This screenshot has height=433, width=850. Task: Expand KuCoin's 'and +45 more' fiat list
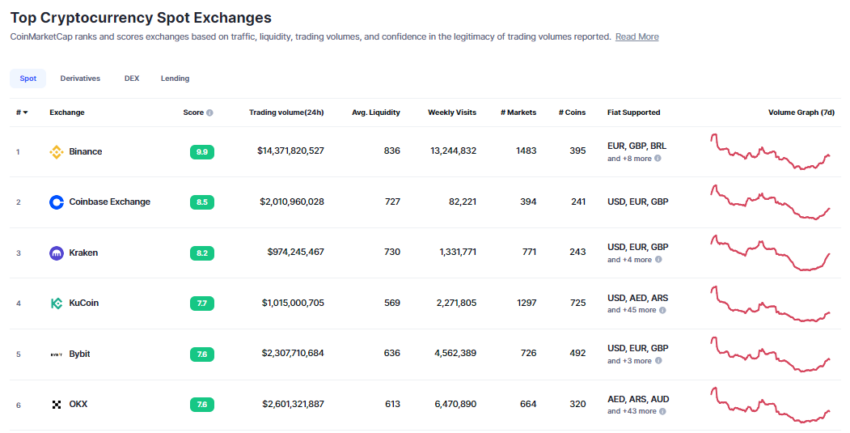632,310
